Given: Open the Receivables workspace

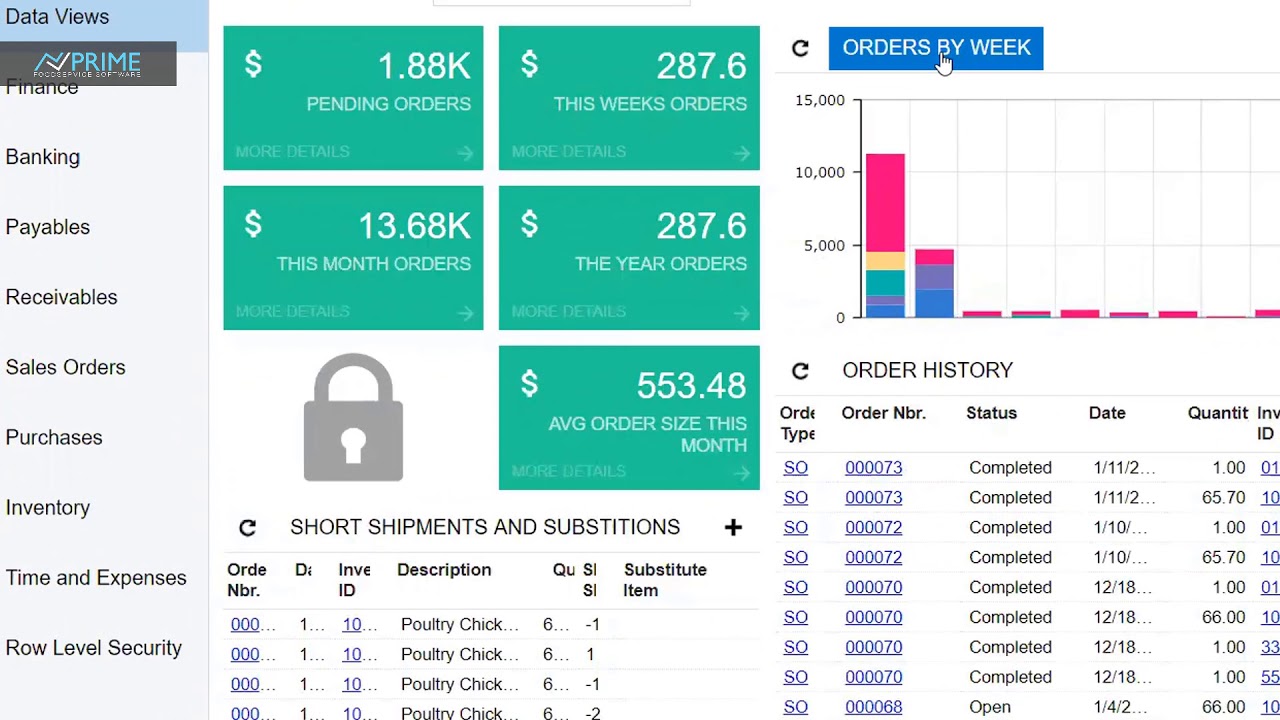Looking at the screenshot, I should 61,297.
